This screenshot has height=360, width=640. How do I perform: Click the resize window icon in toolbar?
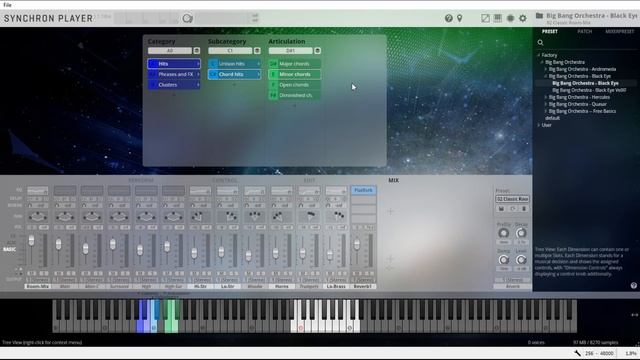click(485, 18)
